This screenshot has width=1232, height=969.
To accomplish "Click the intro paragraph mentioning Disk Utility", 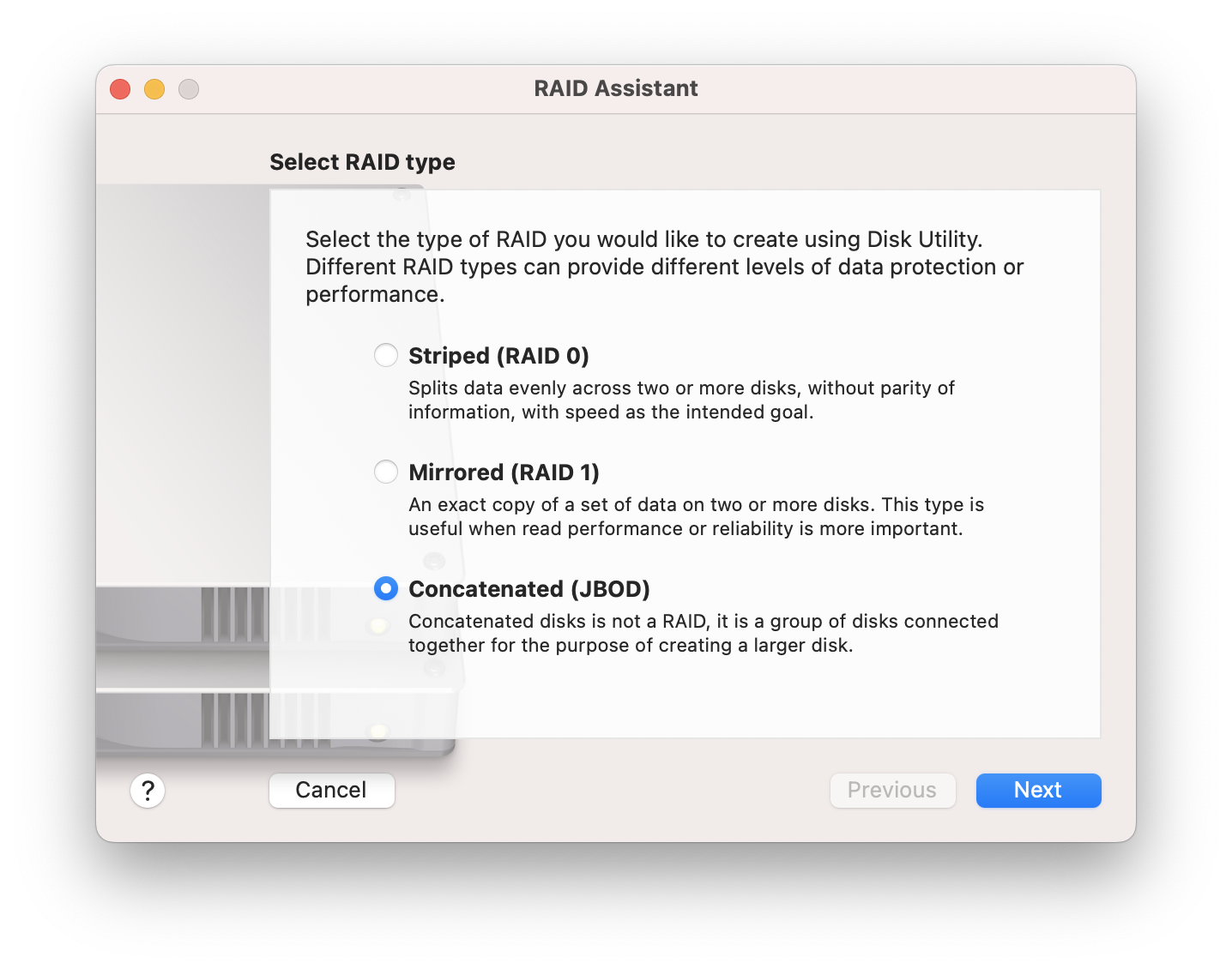I will [665, 267].
